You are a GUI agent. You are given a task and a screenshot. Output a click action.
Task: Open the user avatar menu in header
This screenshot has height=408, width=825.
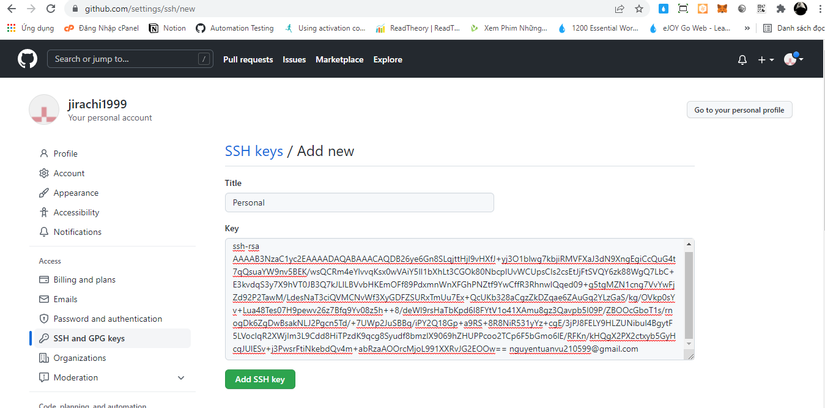[793, 59]
